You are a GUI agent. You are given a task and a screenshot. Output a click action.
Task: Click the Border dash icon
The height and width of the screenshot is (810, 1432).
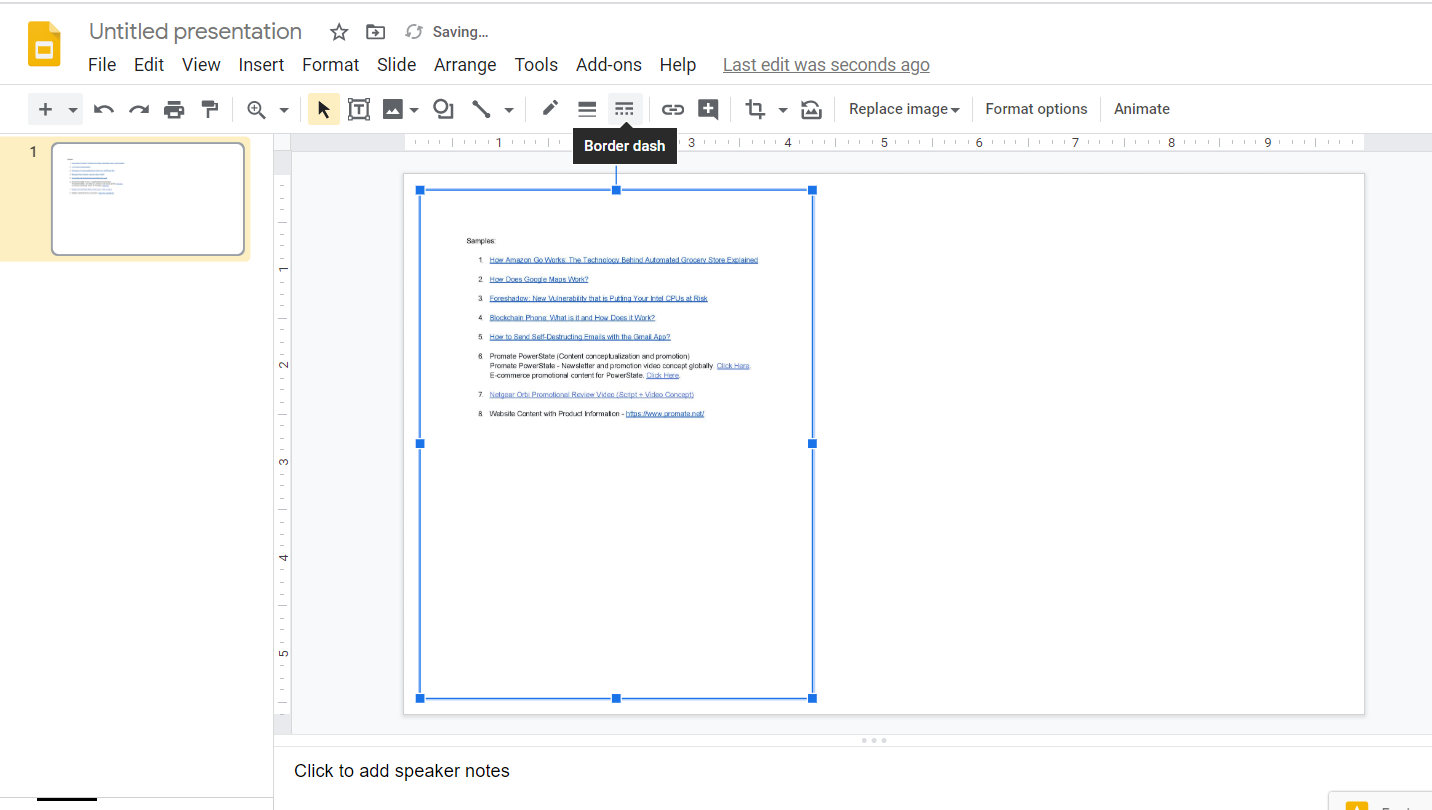pyautogui.click(x=624, y=109)
